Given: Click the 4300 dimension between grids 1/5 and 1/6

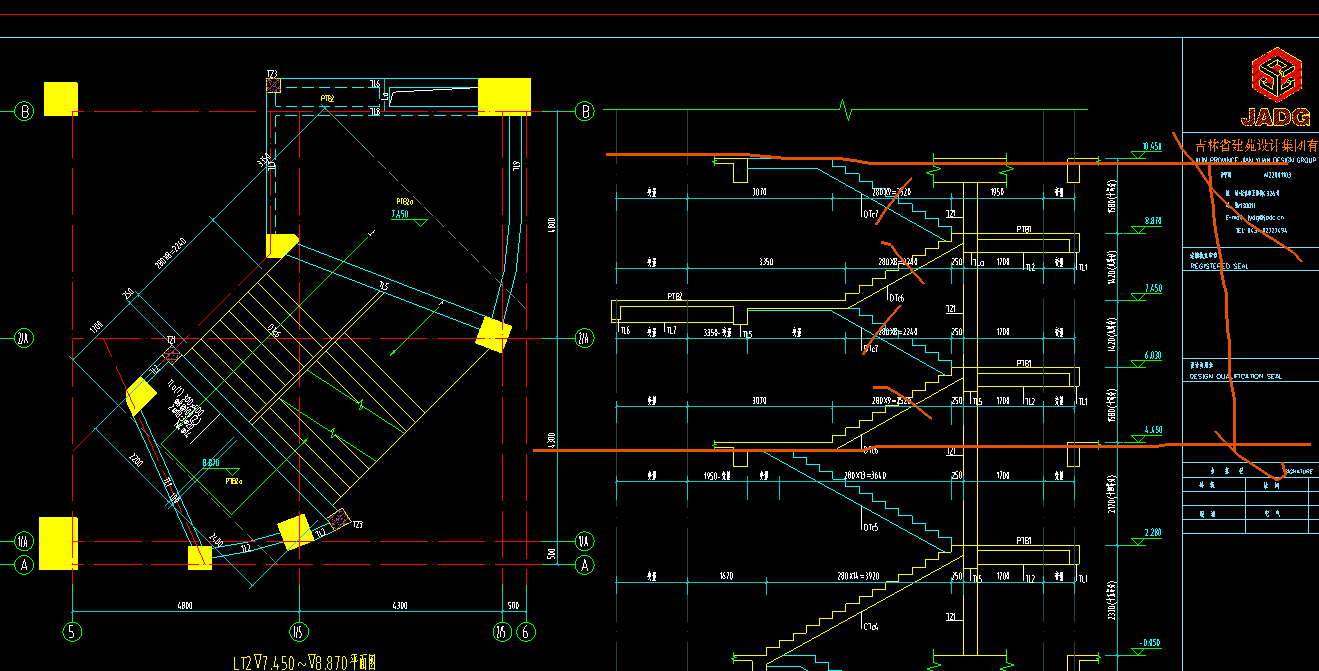Looking at the screenshot, I should pos(400,605).
